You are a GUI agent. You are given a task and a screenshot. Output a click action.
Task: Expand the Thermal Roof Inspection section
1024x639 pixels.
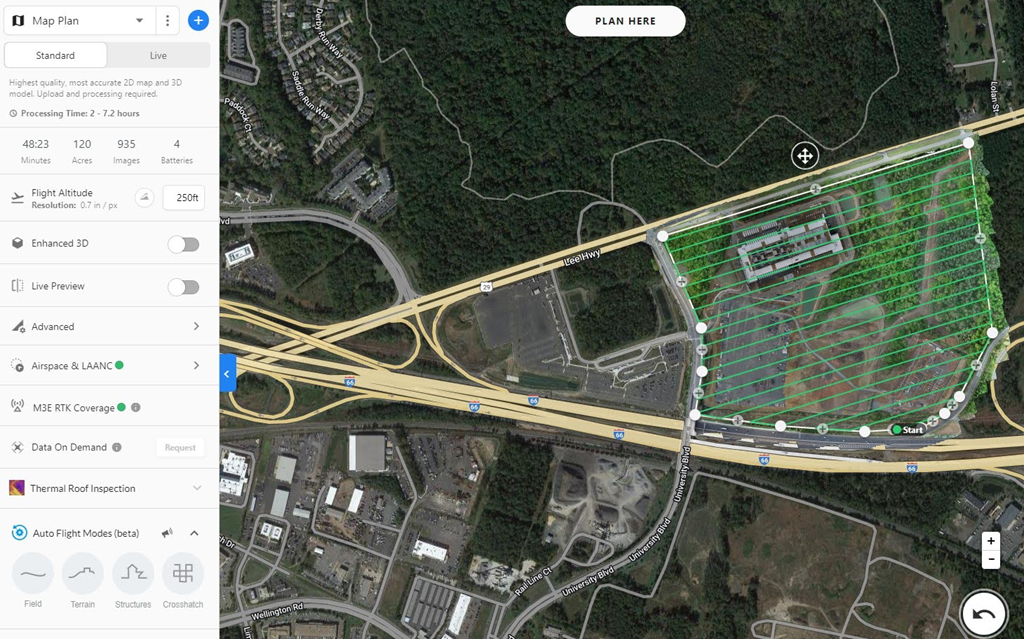[x=110, y=488]
